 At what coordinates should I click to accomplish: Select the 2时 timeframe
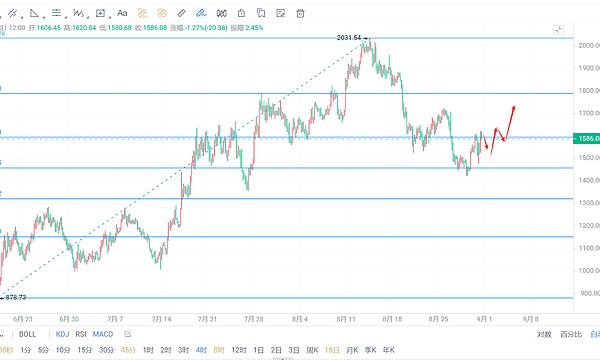166,350
